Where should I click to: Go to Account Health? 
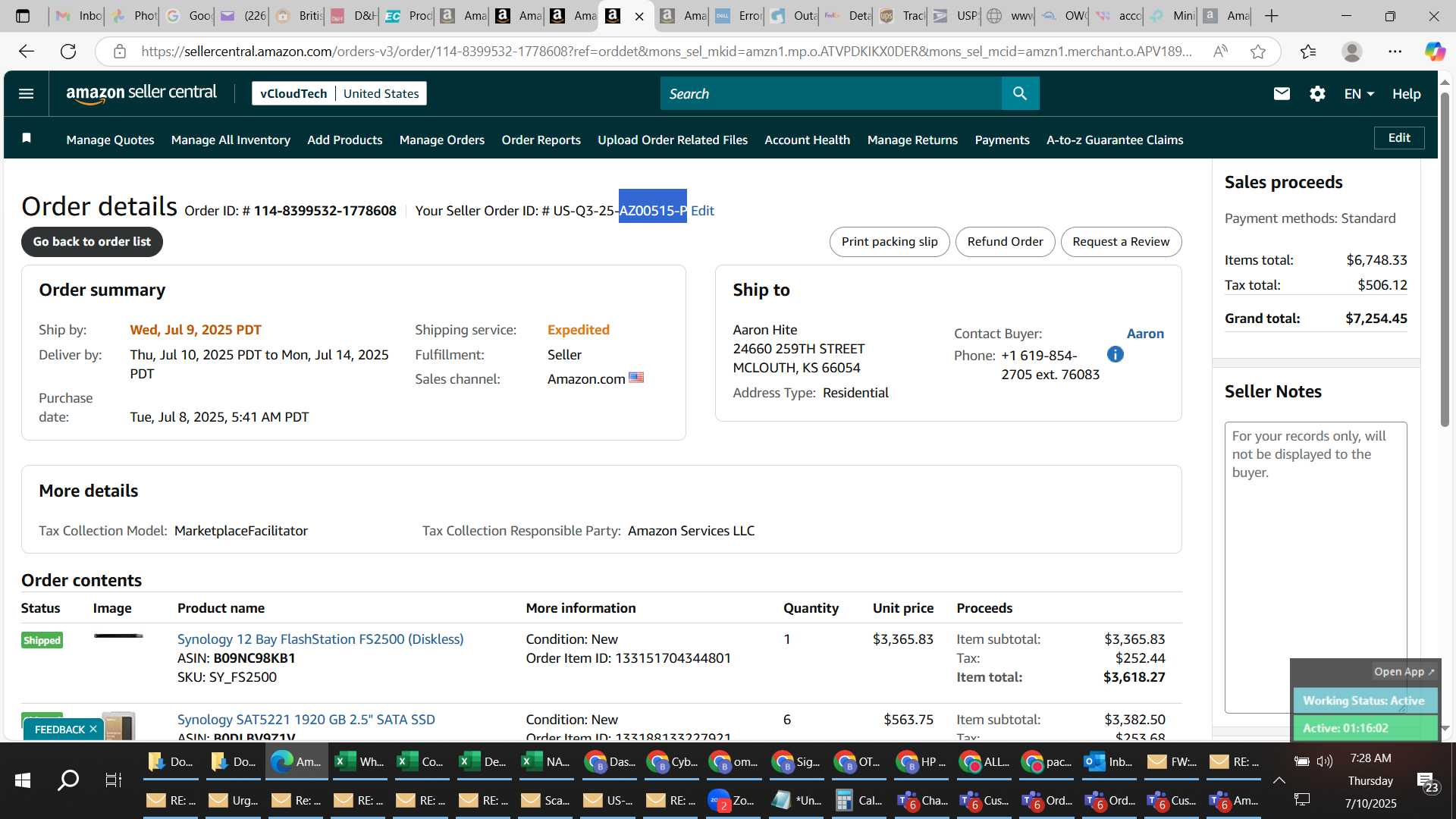coord(808,140)
